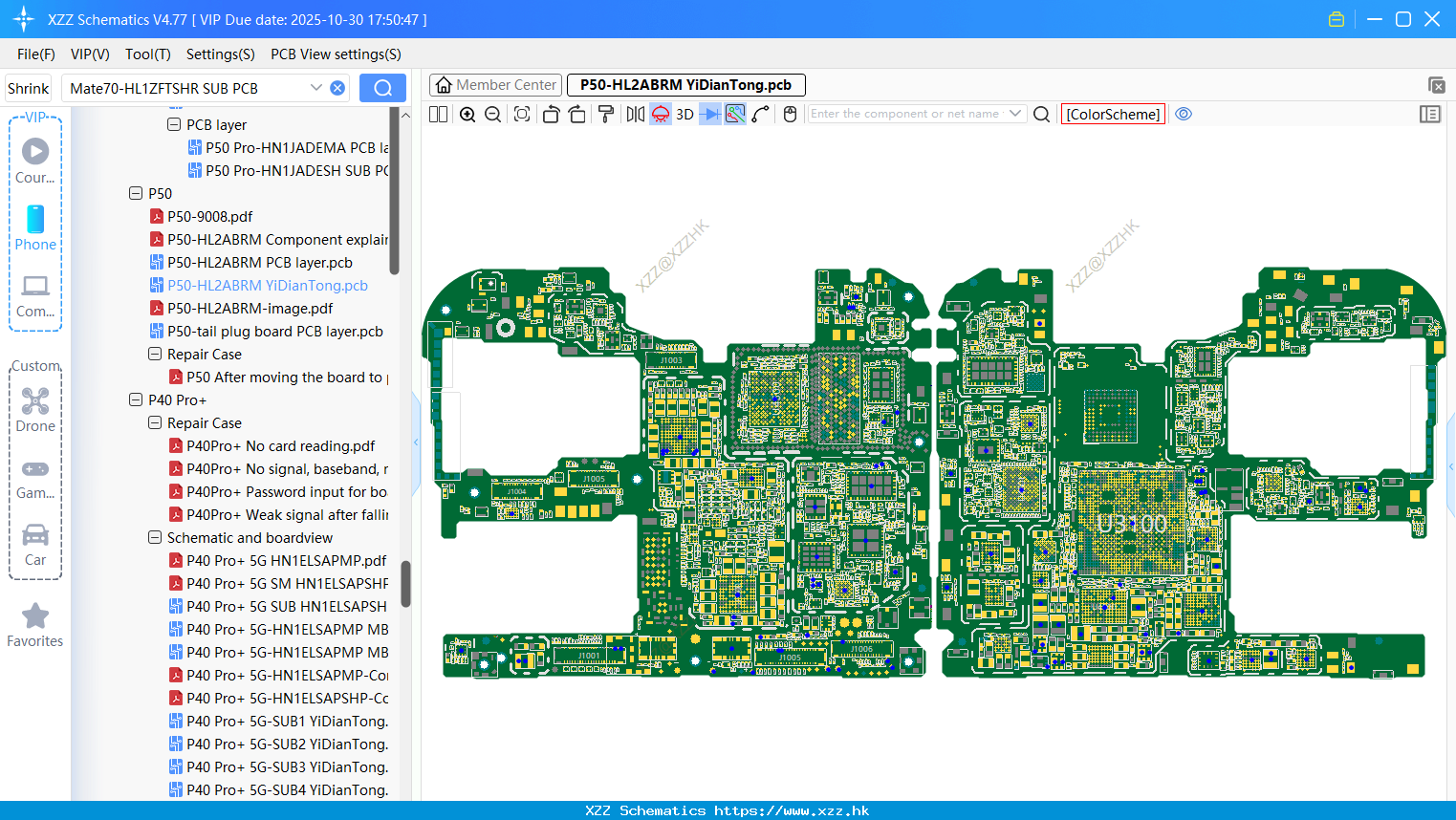The image size is (1456, 820).
Task: Open P40Pro+ No card reading.pdf
Action: click(x=280, y=446)
